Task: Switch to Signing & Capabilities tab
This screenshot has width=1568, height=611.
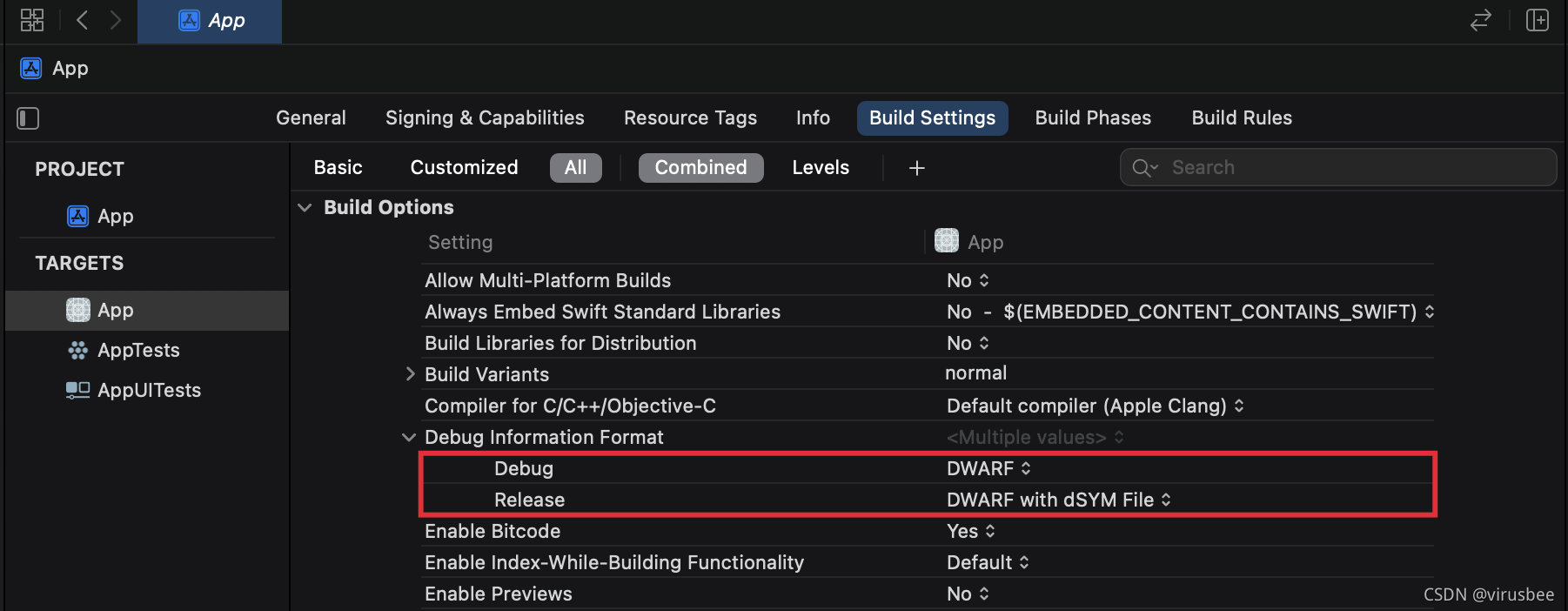Action: [485, 117]
